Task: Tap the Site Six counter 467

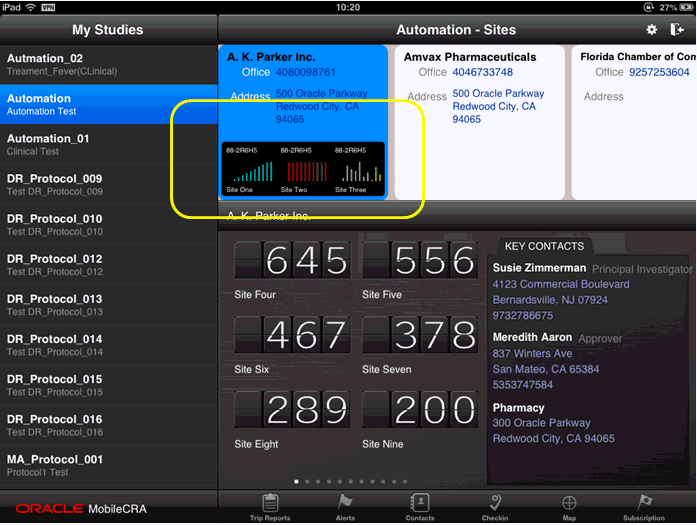Action: (292, 335)
